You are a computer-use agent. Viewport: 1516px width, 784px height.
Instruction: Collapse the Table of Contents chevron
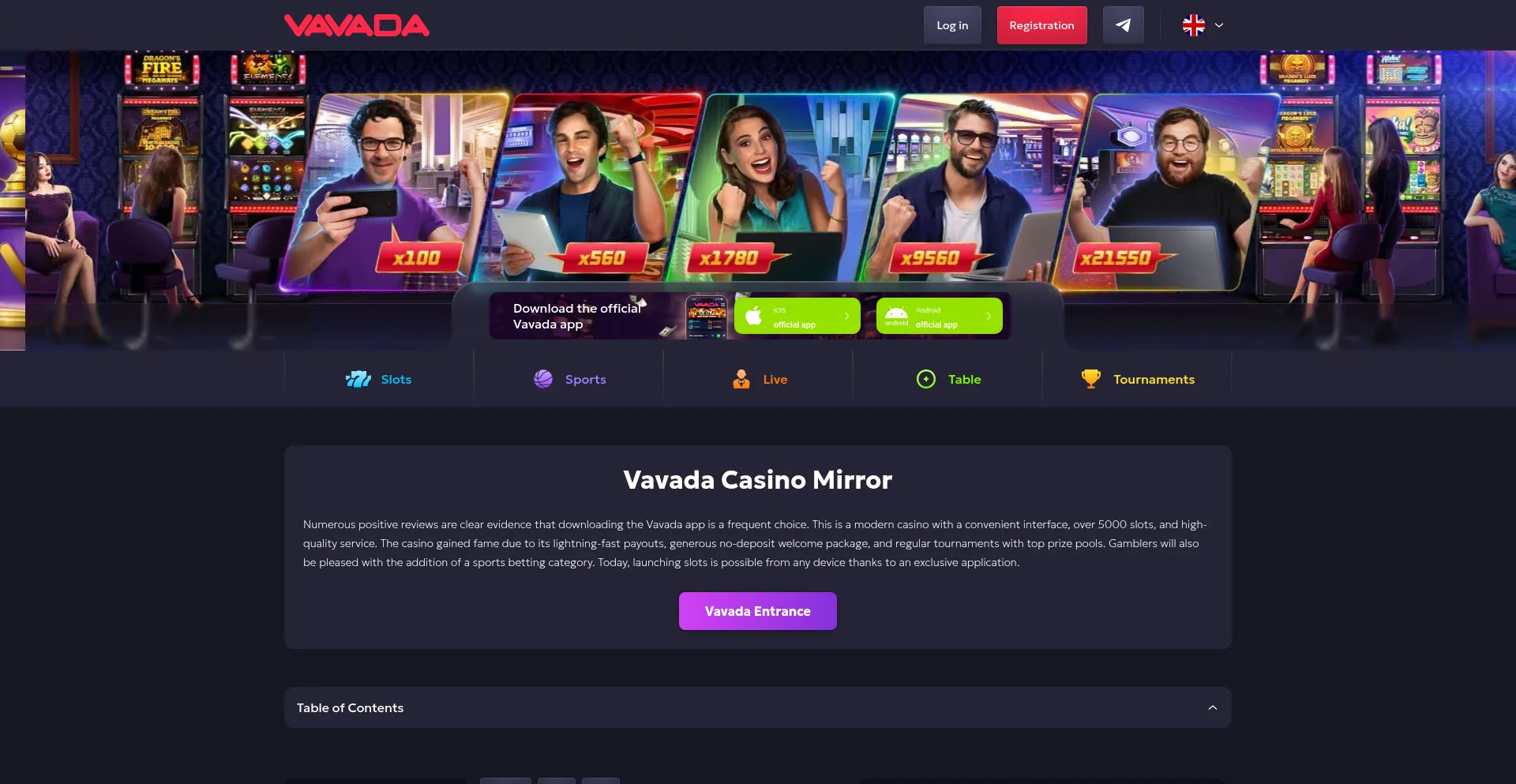[x=1213, y=707]
